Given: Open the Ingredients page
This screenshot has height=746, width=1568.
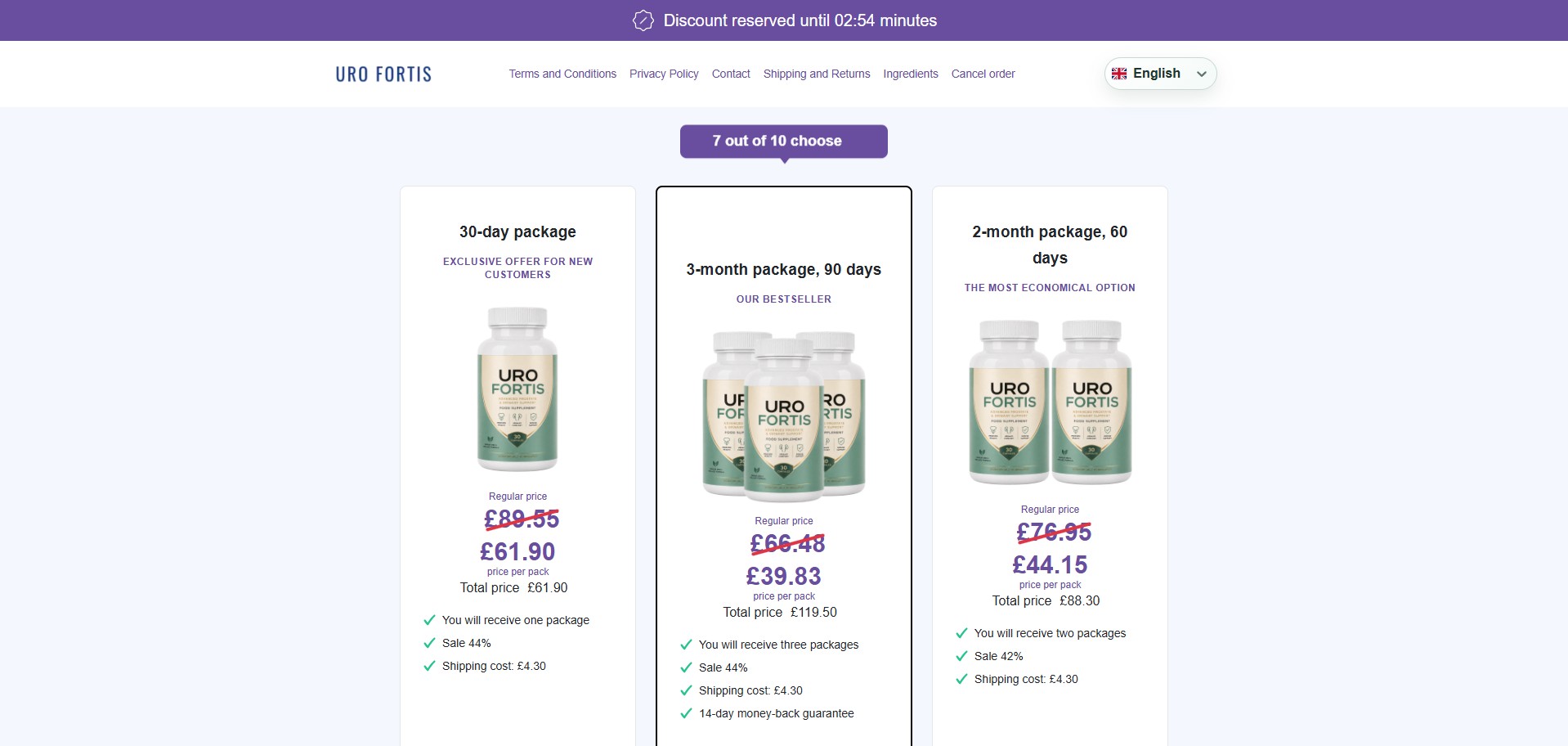Looking at the screenshot, I should pyautogui.click(x=911, y=74).
